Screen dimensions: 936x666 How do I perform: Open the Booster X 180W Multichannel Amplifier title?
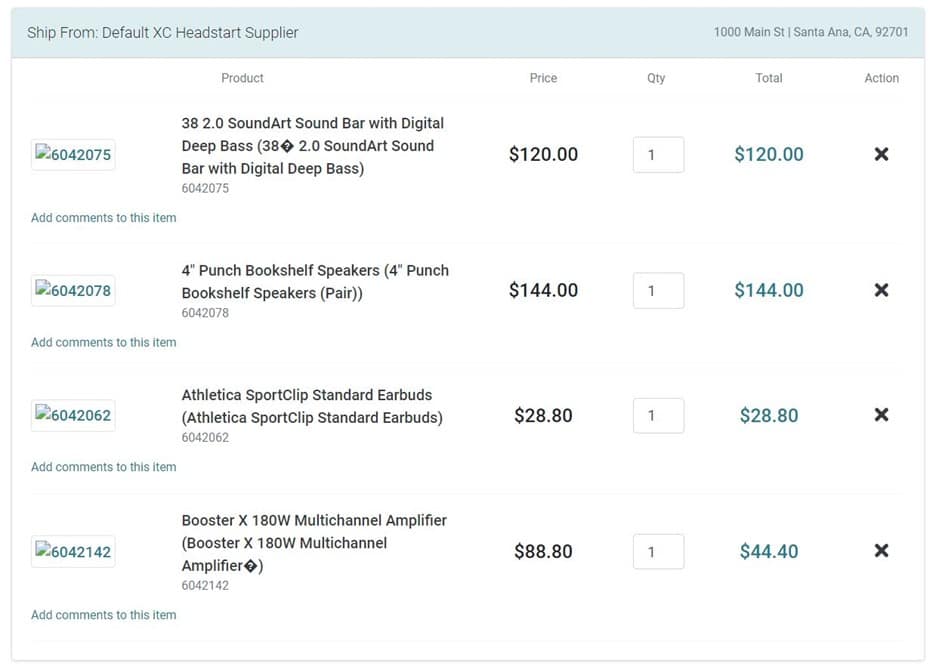tap(314, 543)
